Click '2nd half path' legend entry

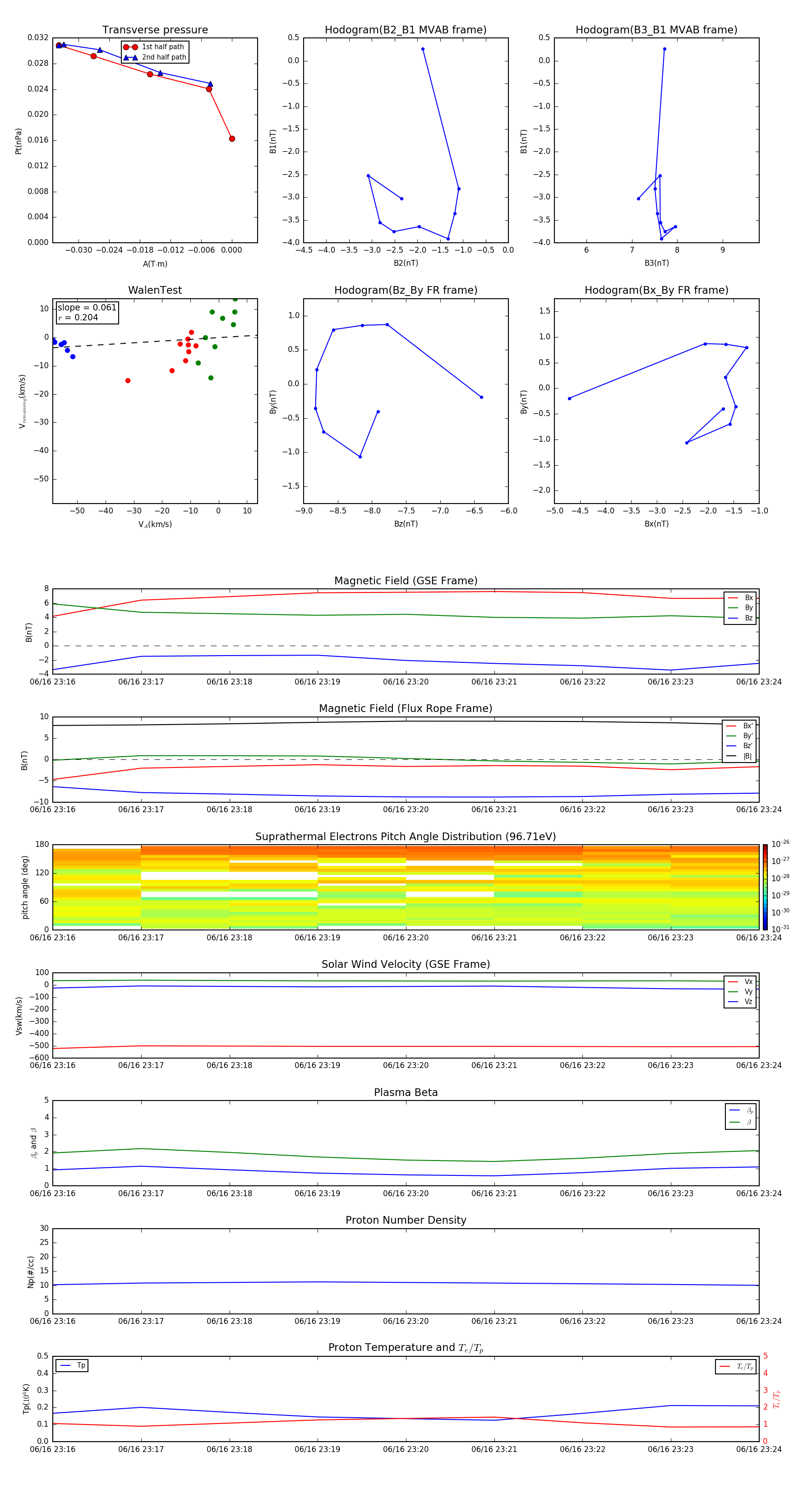pos(155,57)
